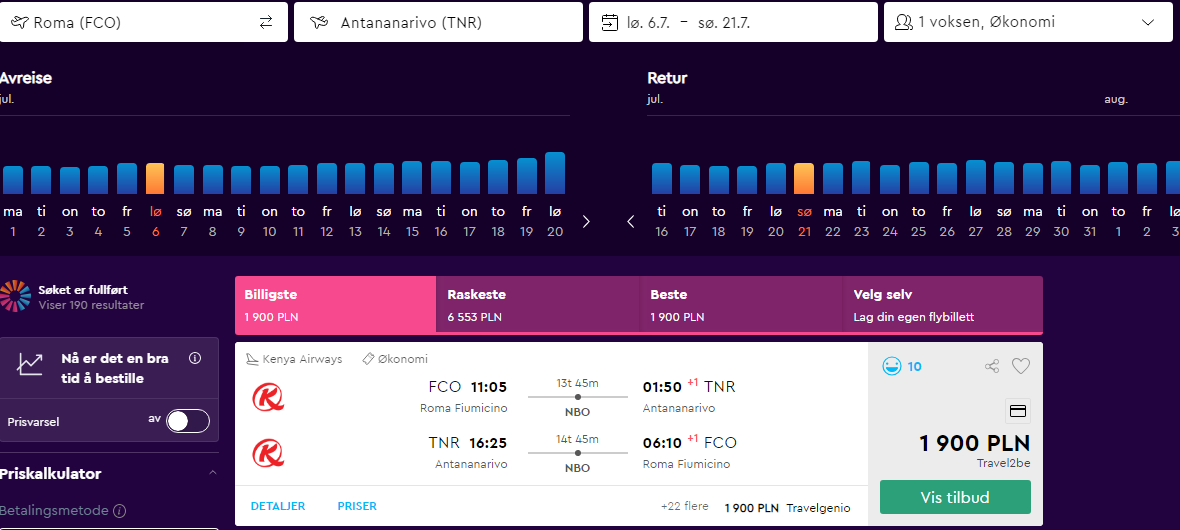Open the calendar date picker field
The height and width of the screenshot is (530, 1180).
[733, 22]
